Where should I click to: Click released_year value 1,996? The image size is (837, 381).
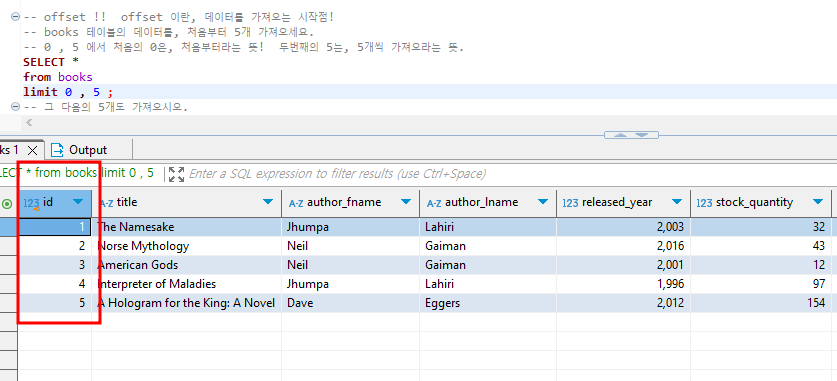(623, 284)
